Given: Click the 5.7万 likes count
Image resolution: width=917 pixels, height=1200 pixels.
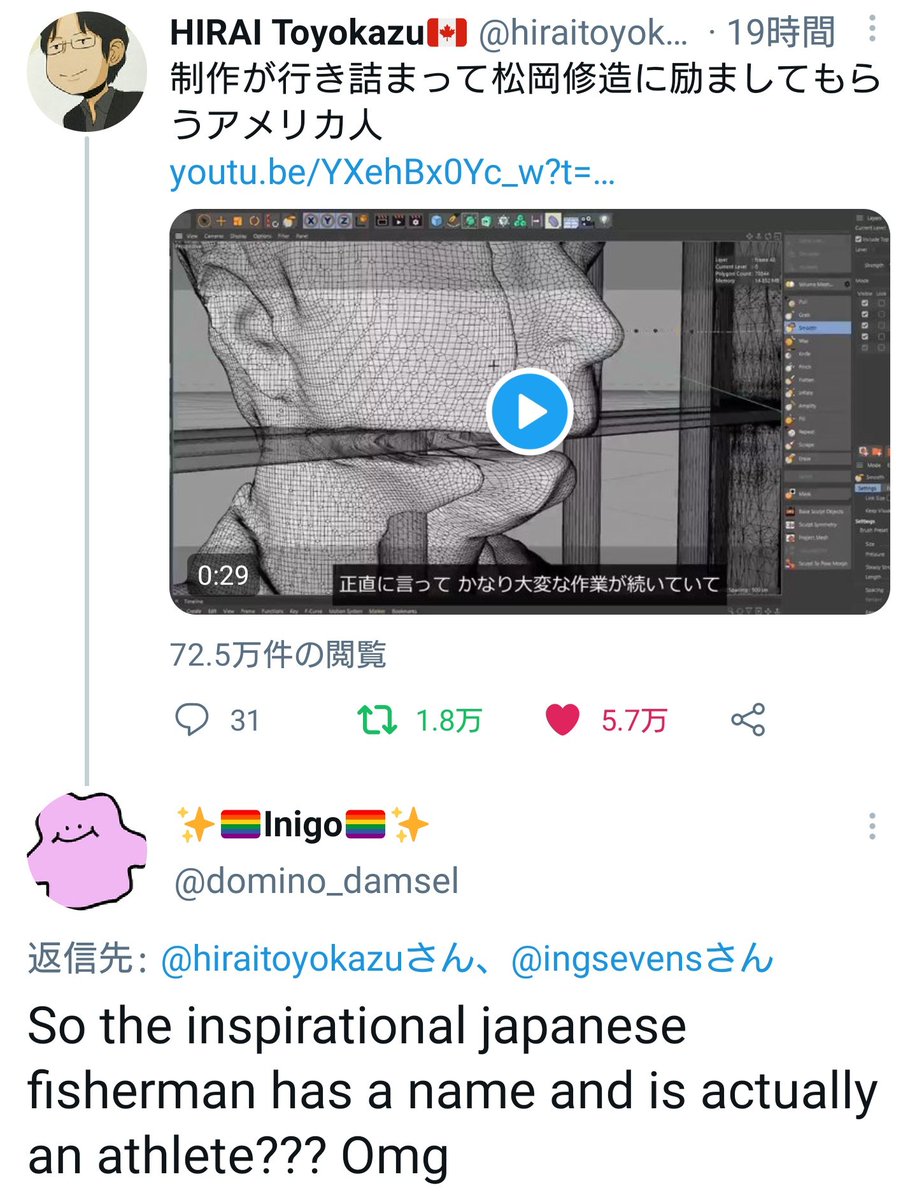Looking at the screenshot, I should pyautogui.click(x=634, y=720).
